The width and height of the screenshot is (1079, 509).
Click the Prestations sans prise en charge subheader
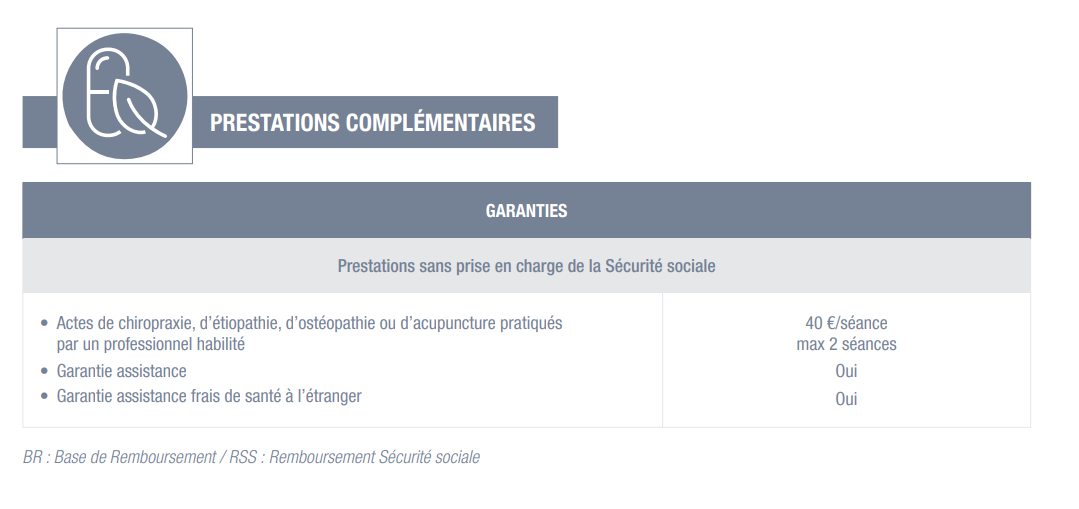[x=526, y=267]
